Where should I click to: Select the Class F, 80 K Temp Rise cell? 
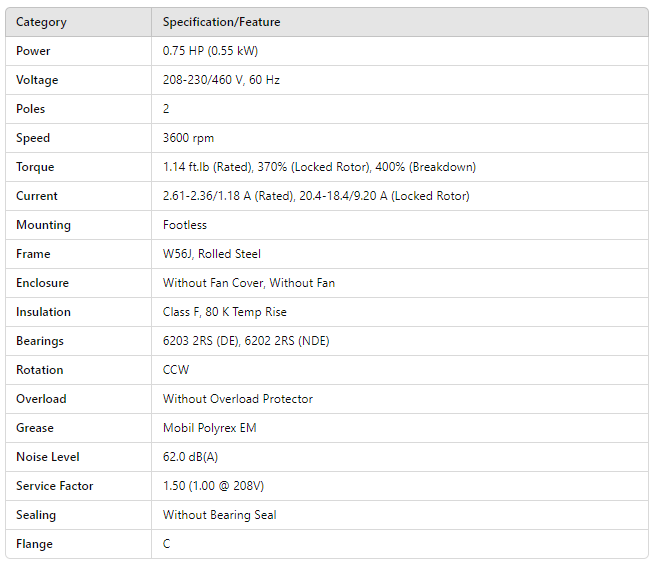pos(225,312)
